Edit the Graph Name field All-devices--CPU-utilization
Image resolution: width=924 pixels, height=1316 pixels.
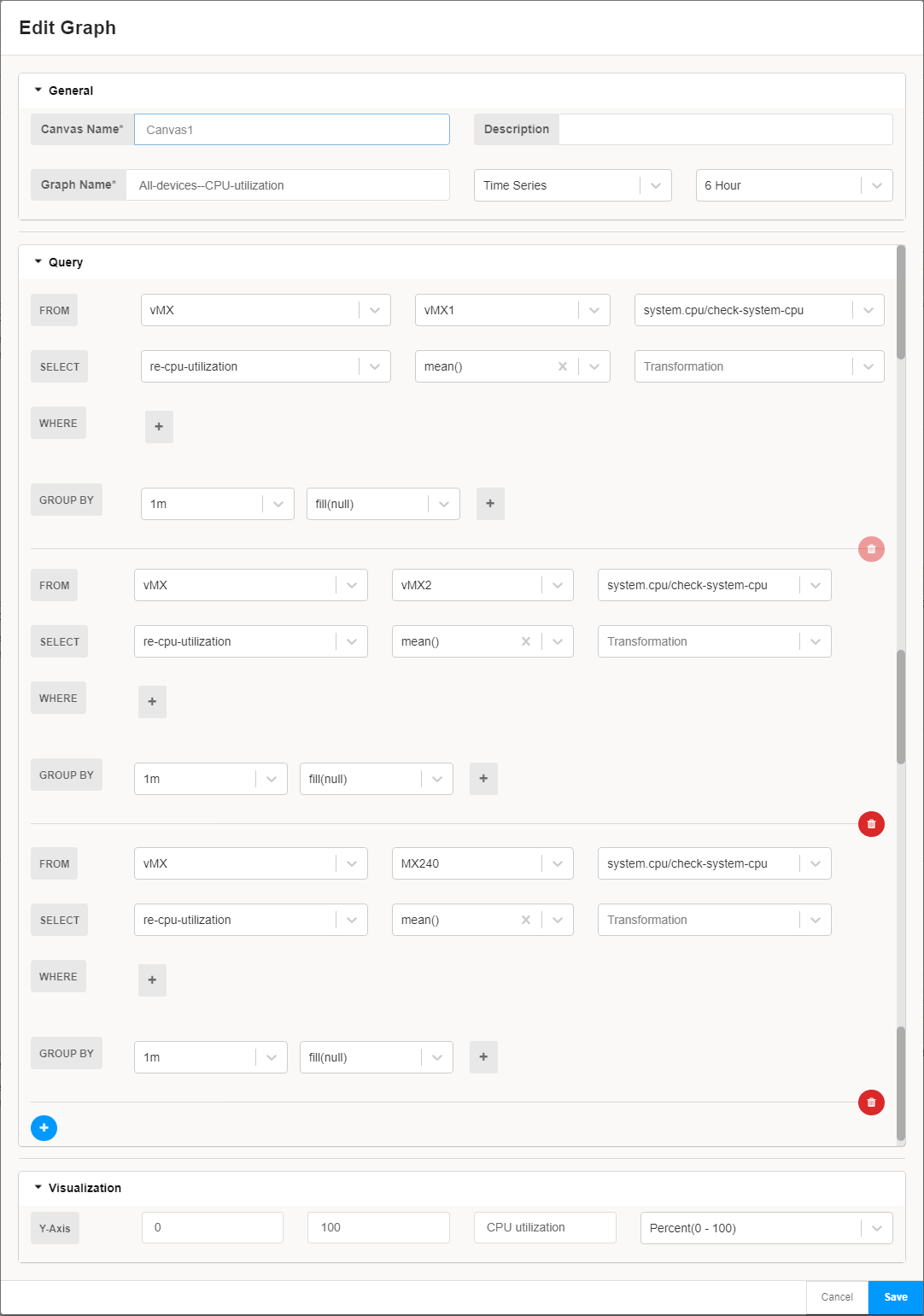pyautogui.click(x=288, y=185)
